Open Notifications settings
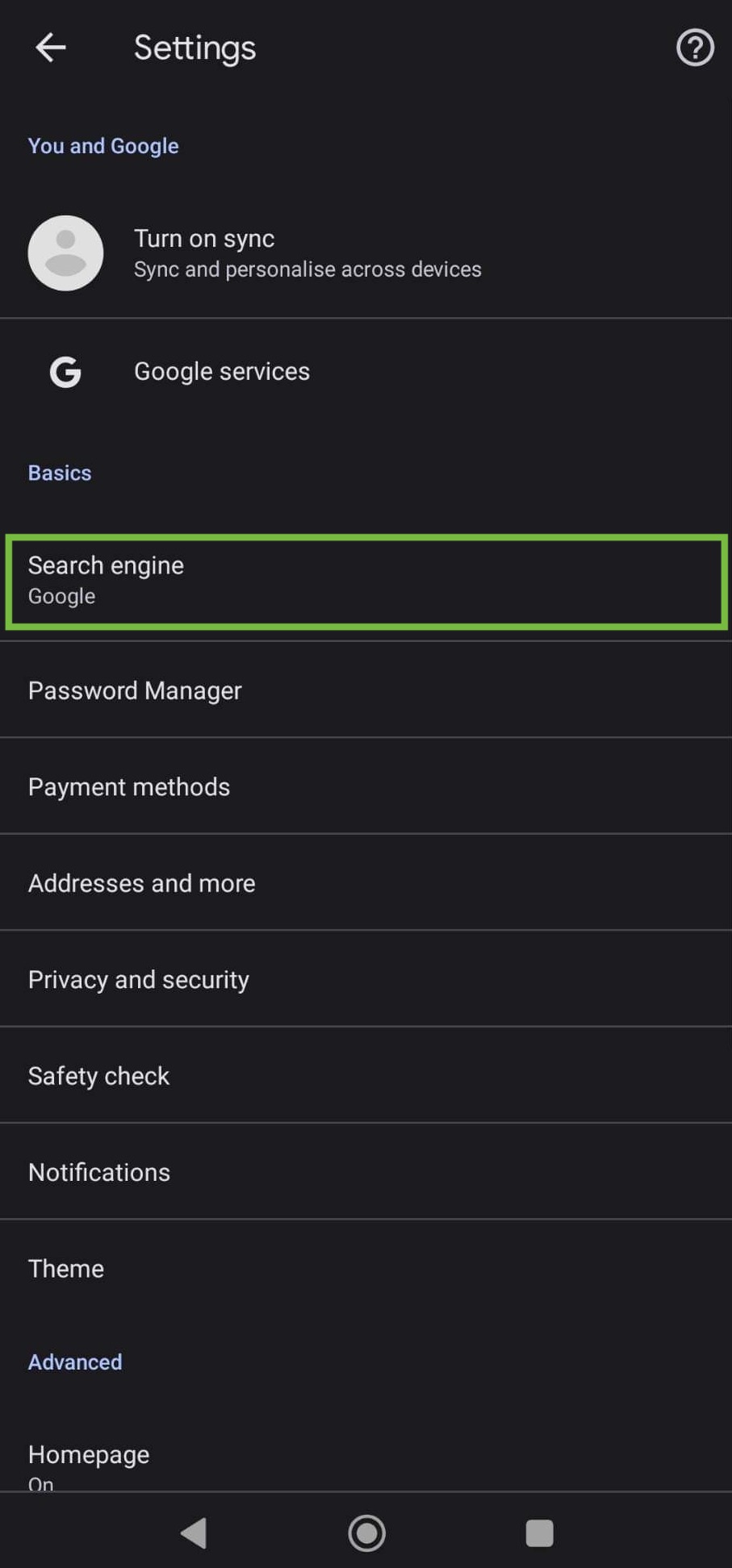This screenshot has width=732, height=1568. click(99, 1172)
